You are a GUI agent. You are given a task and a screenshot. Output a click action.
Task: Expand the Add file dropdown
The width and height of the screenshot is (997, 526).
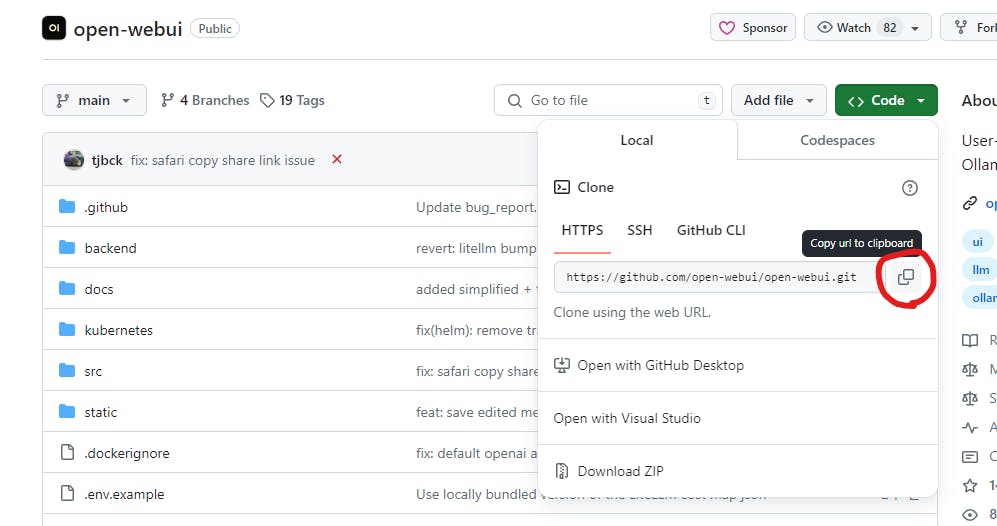pyautogui.click(x=779, y=100)
